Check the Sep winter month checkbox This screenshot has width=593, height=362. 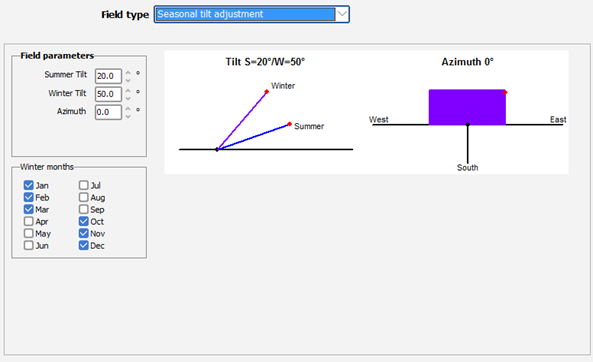pyautogui.click(x=84, y=209)
